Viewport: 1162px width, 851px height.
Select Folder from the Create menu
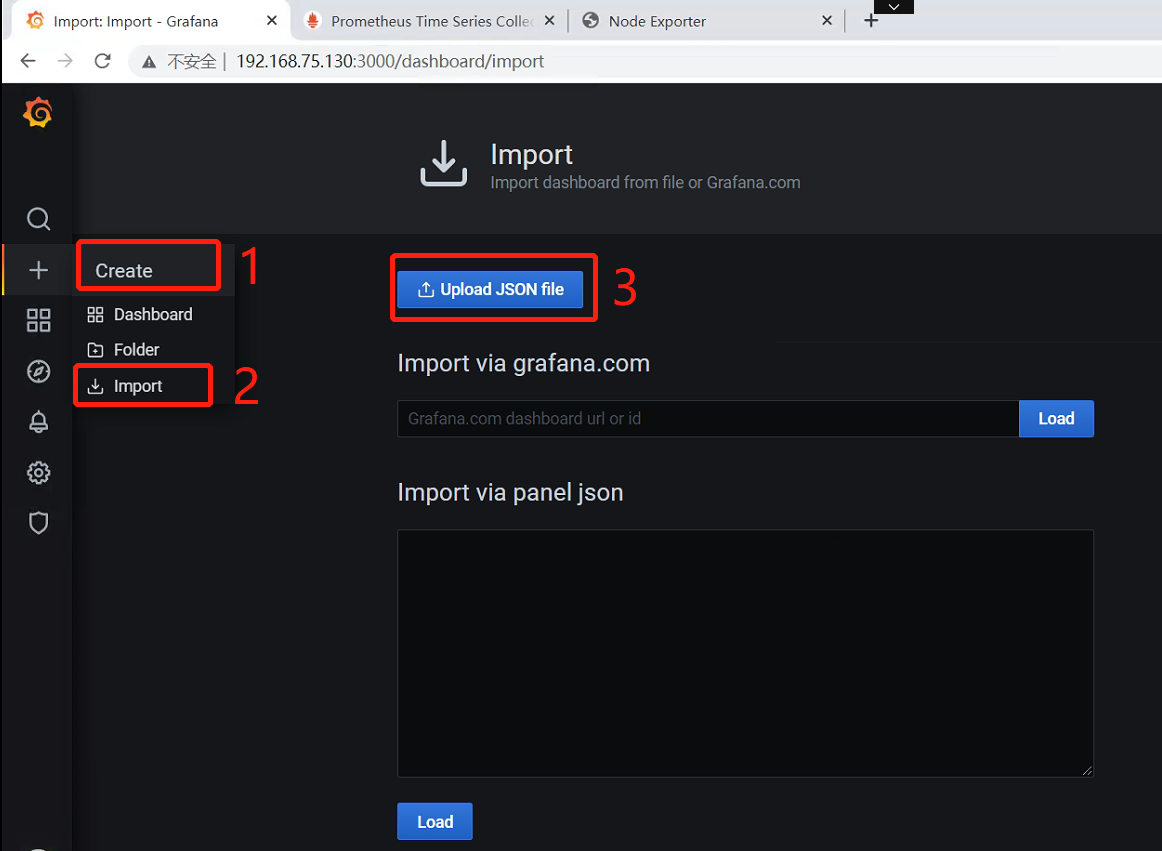pos(136,350)
